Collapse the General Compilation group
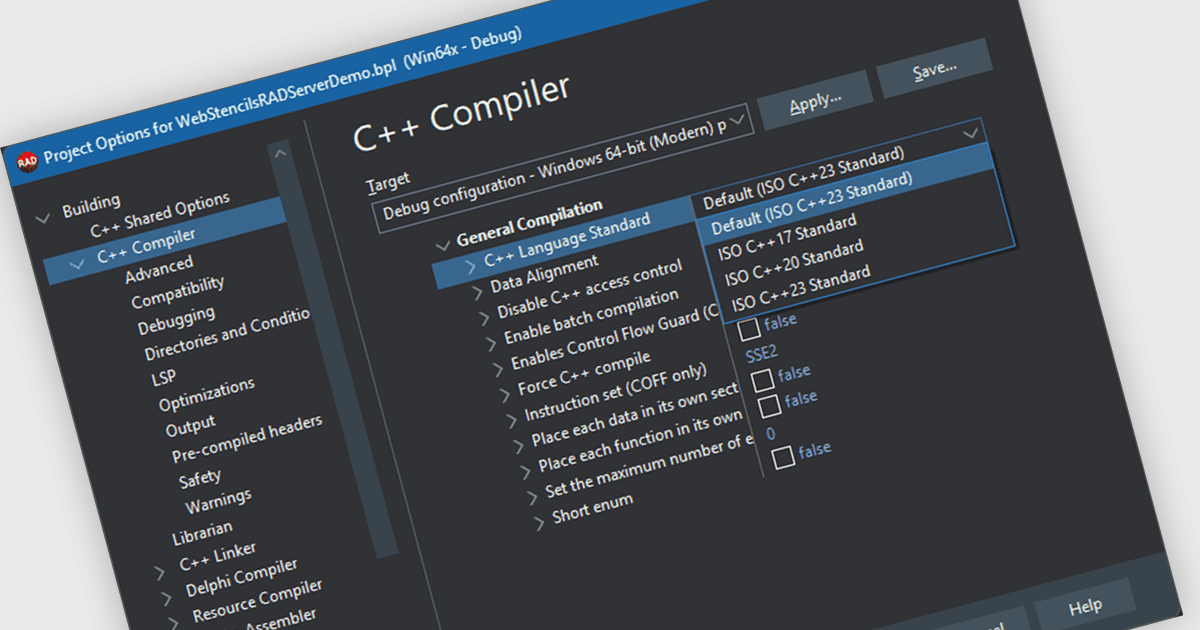1200x630 pixels. [x=444, y=245]
